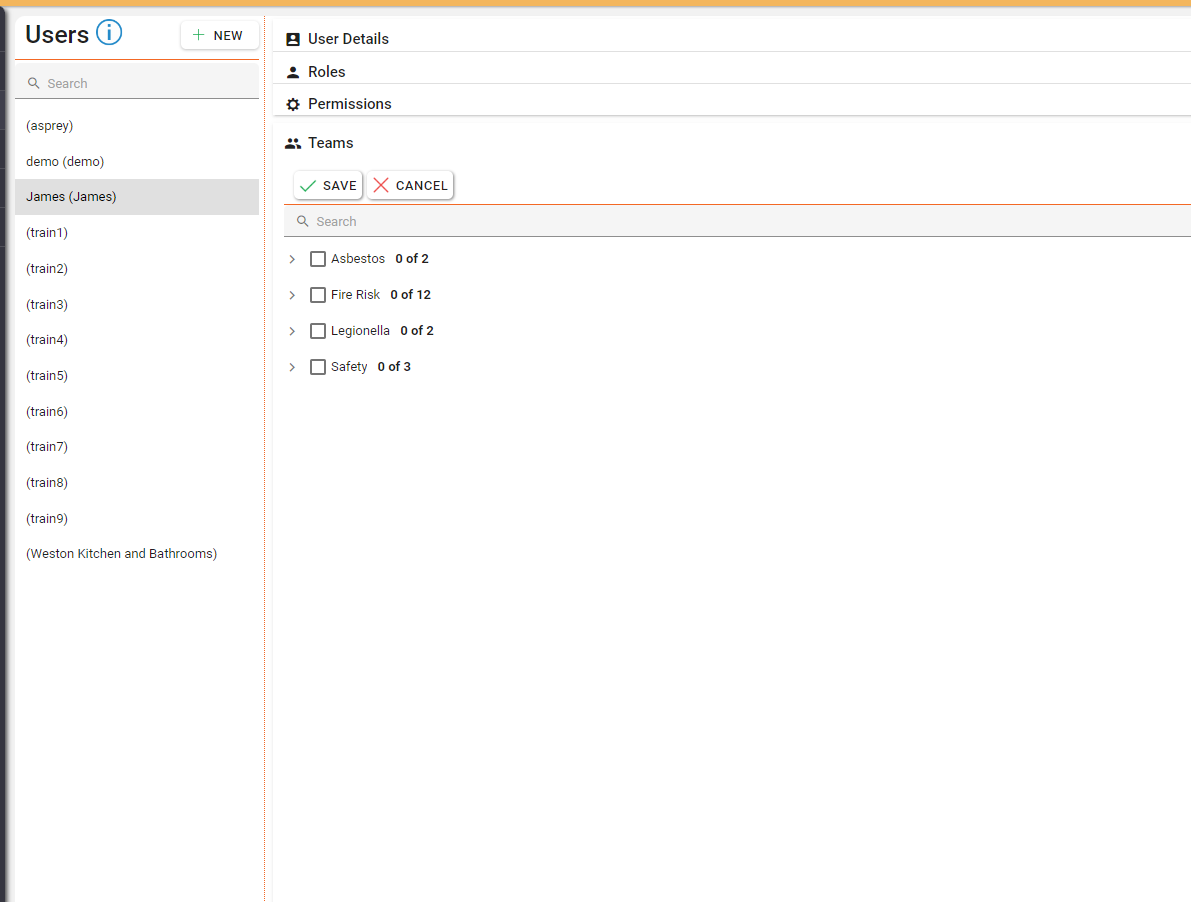The width and height of the screenshot is (1191, 902).
Task: Check the Legionella checkbox
Action: [x=318, y=331]
